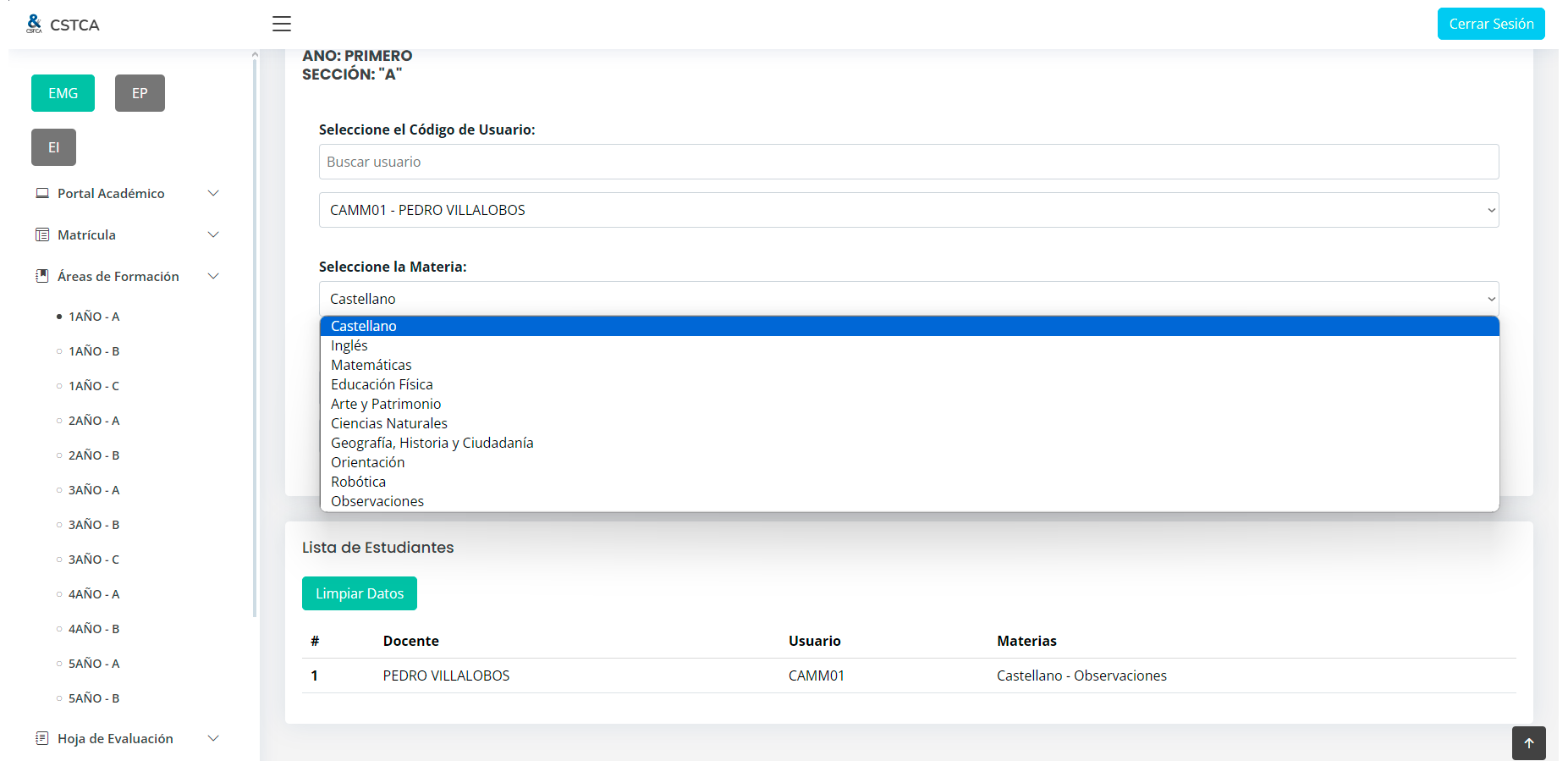Open the 2AÑO - A section

point(94,421)
